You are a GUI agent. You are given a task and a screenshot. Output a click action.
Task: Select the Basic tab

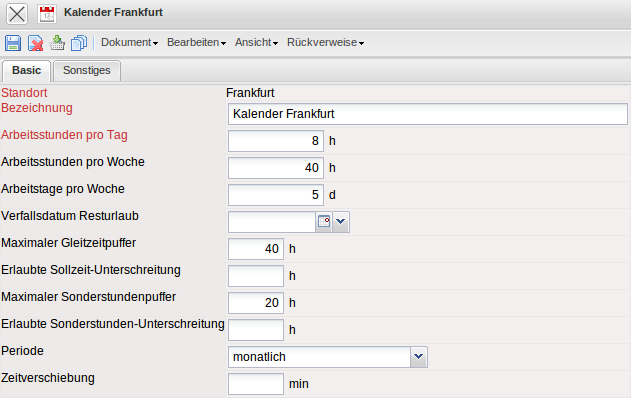27,70
